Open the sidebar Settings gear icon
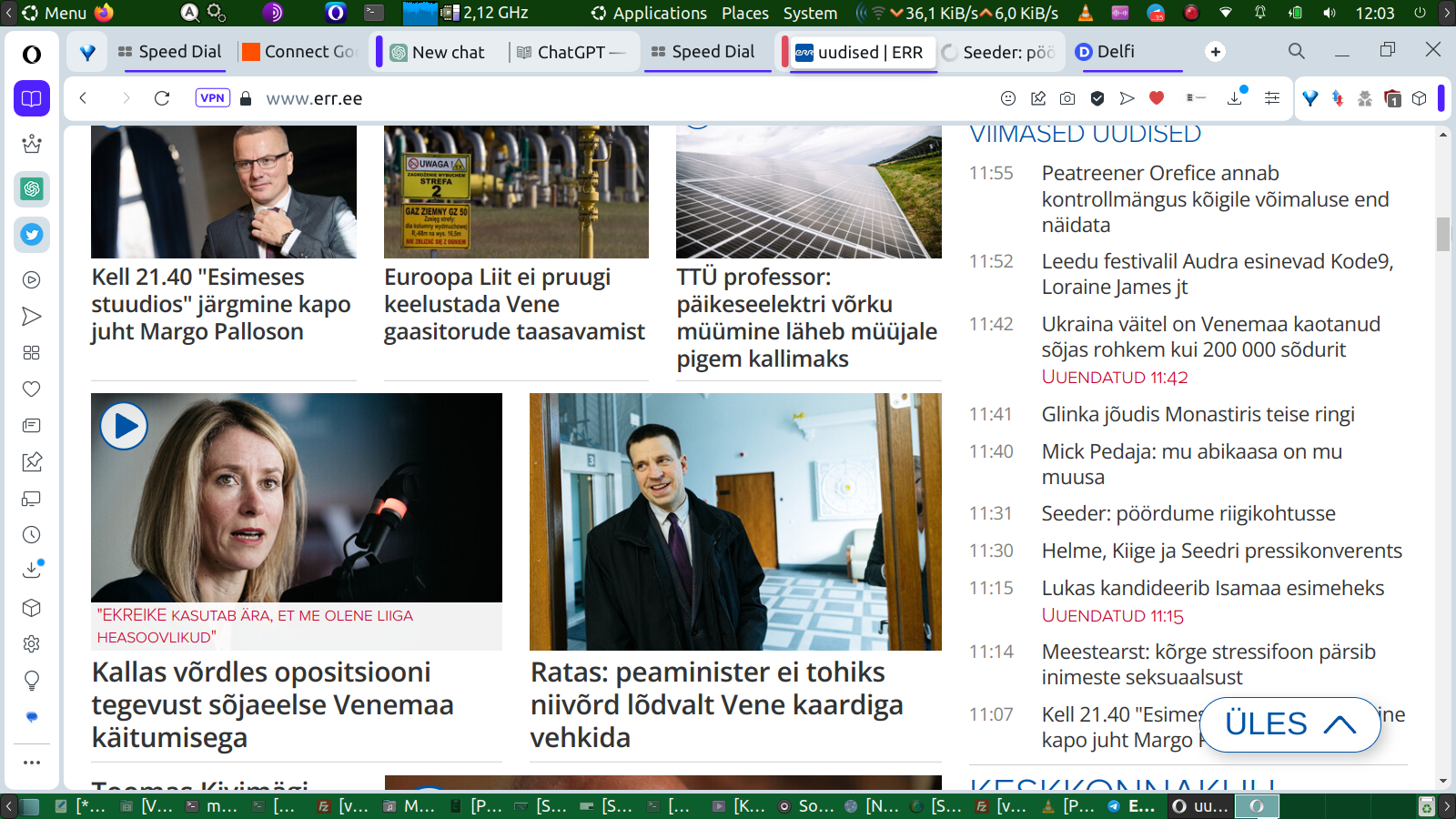 (32, 644)
